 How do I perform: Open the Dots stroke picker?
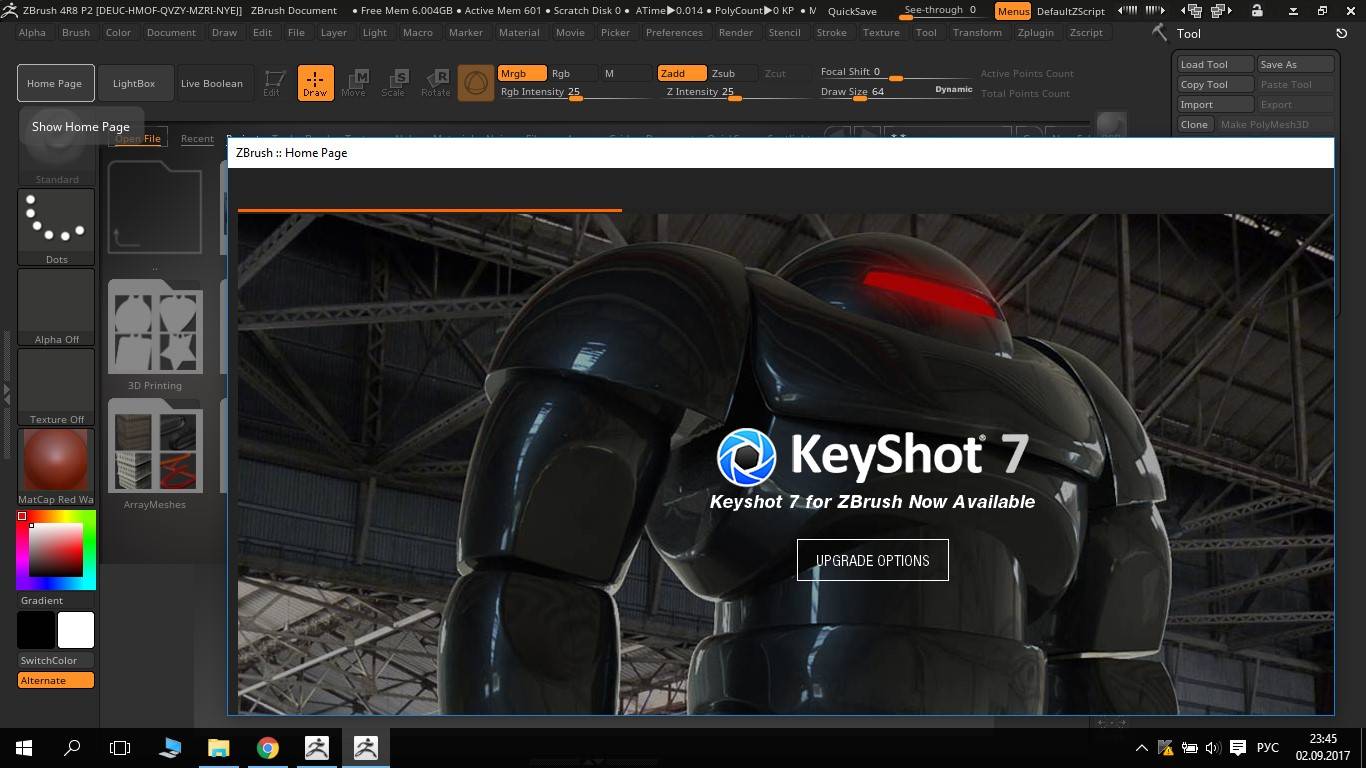56,227
